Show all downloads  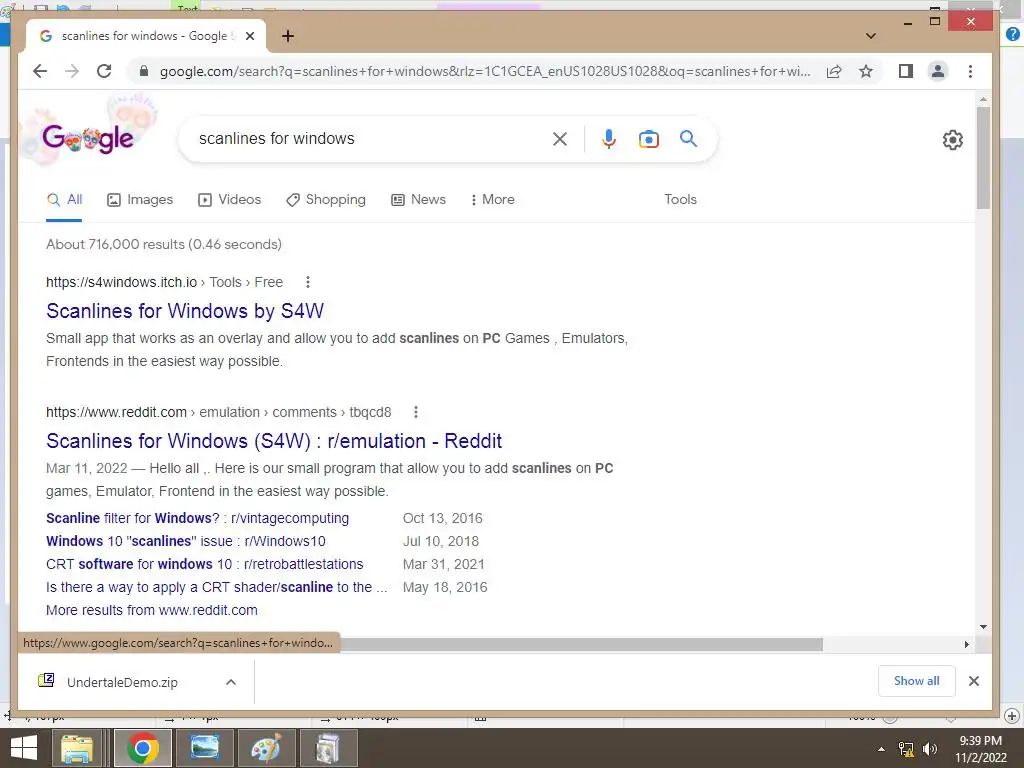[x=916, y=681]
